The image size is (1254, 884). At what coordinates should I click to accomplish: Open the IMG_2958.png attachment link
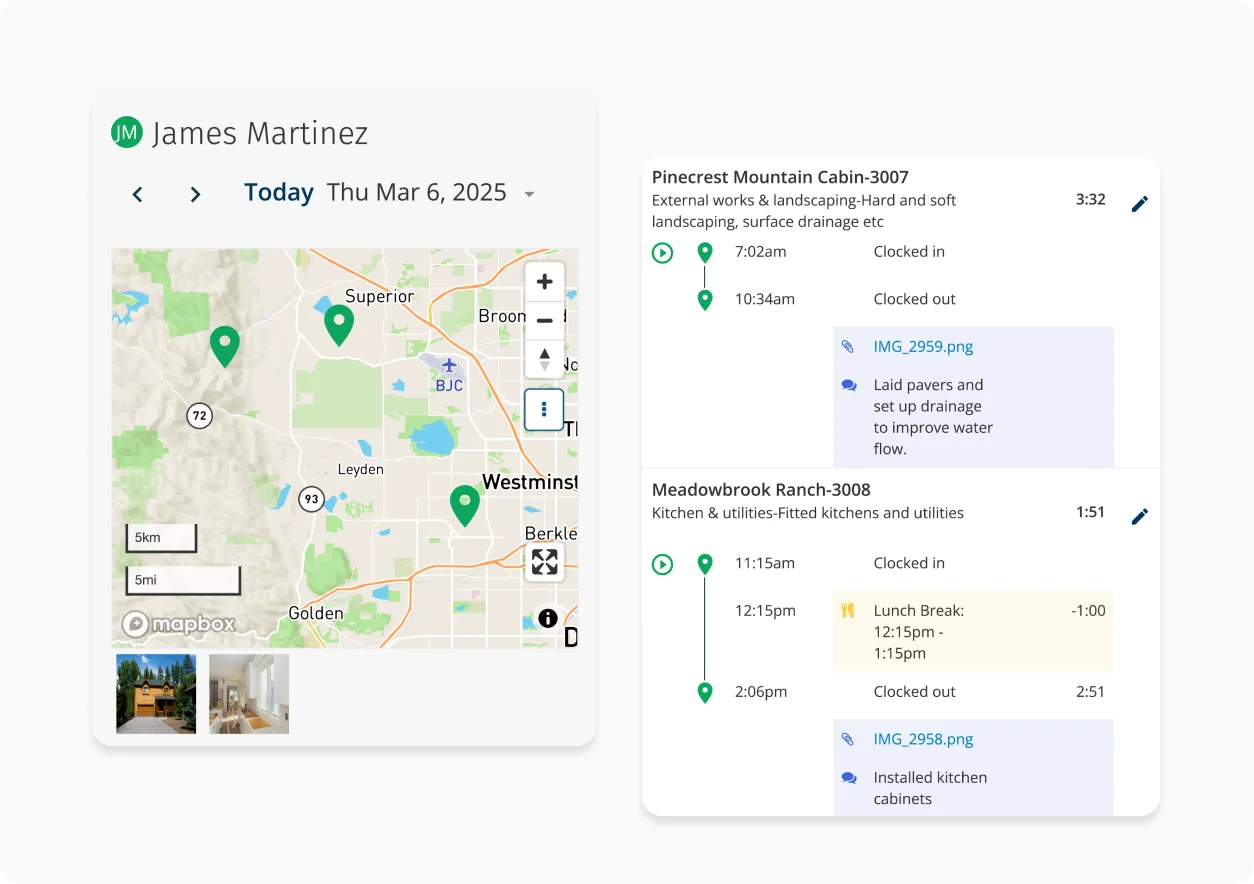tap(923, 739)
